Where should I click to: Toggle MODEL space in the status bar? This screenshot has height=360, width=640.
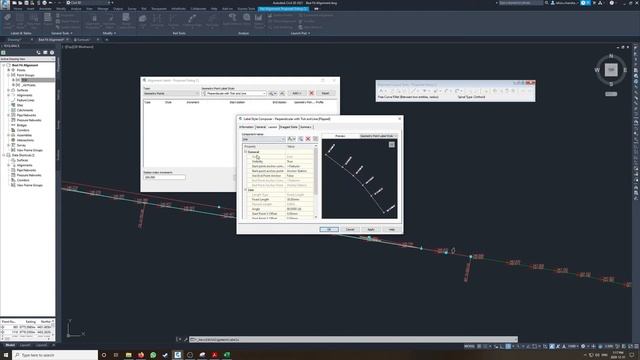tap(469, 347)
